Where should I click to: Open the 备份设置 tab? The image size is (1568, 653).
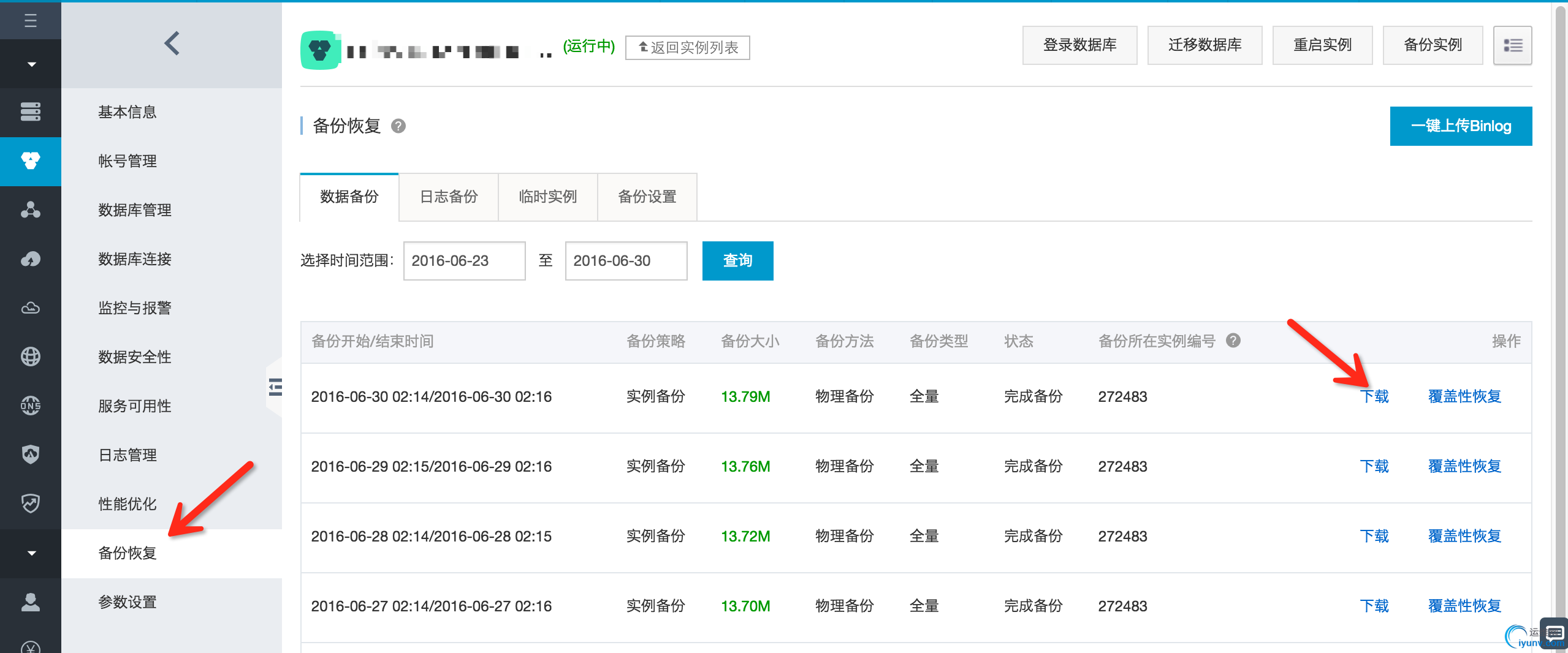647,197
